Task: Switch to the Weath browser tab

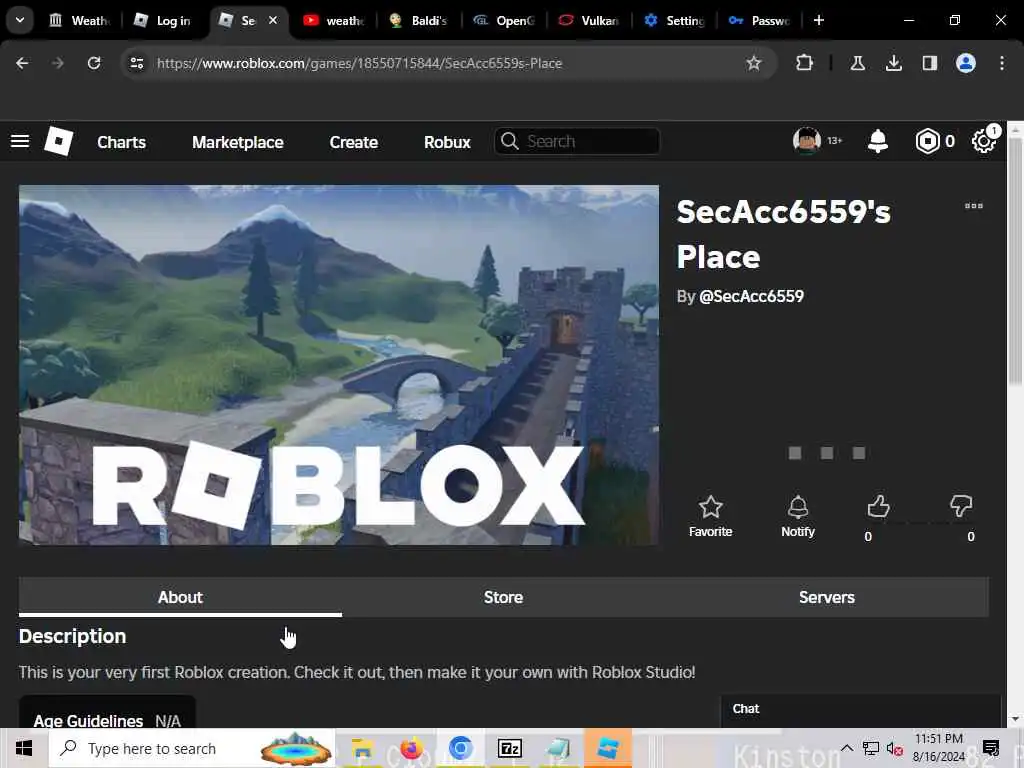Action: point(80,20)
